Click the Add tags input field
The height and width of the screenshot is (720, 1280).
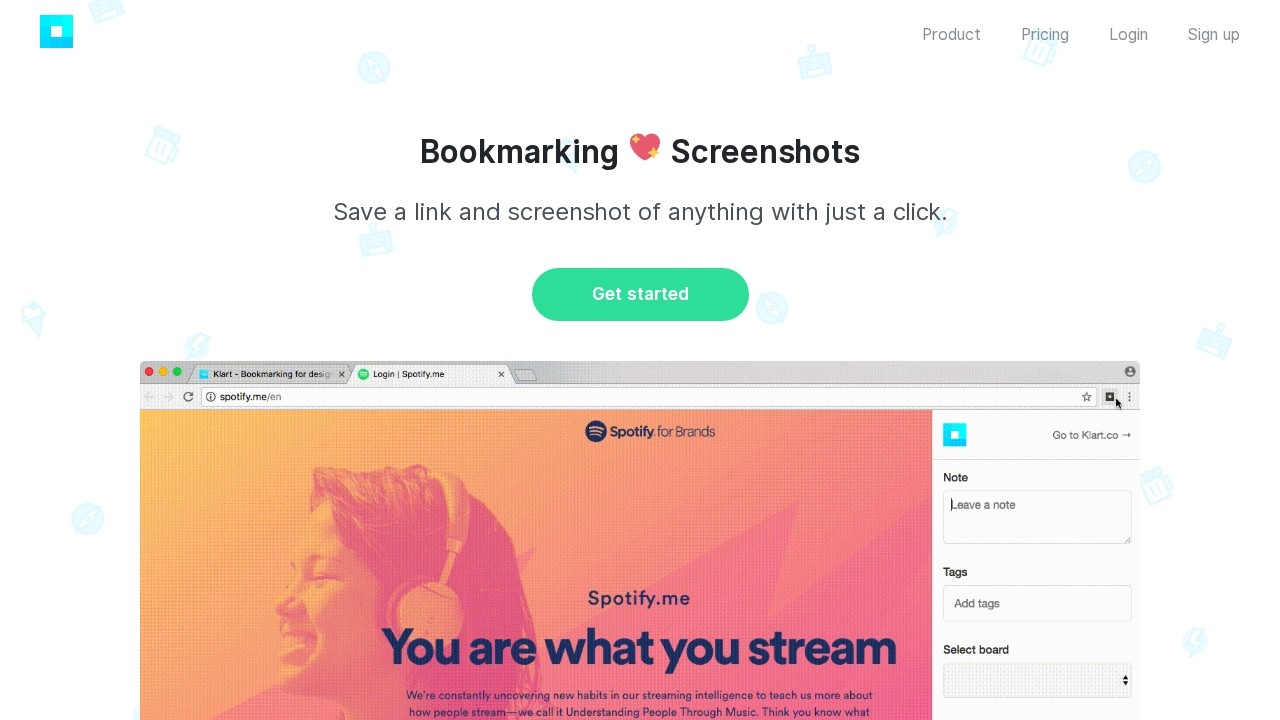pos(1037,603)
